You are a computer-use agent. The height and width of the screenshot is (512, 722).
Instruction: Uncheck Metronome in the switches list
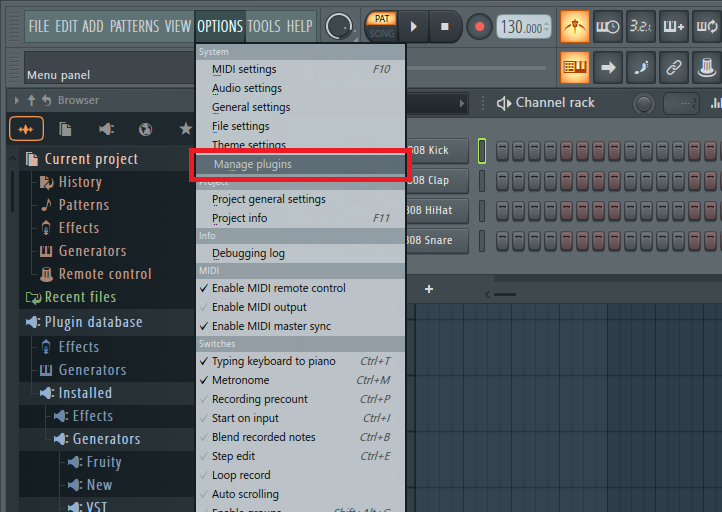(x=240, y=380)
